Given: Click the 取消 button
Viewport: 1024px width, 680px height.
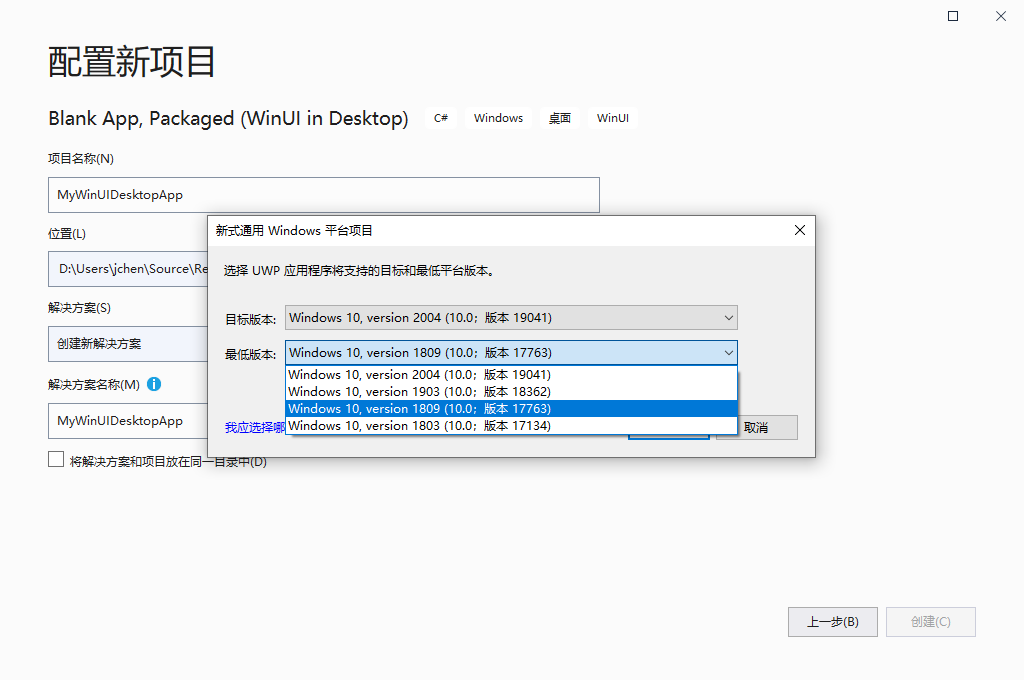Looking at the screenshot, I should [x=756, y=427].
